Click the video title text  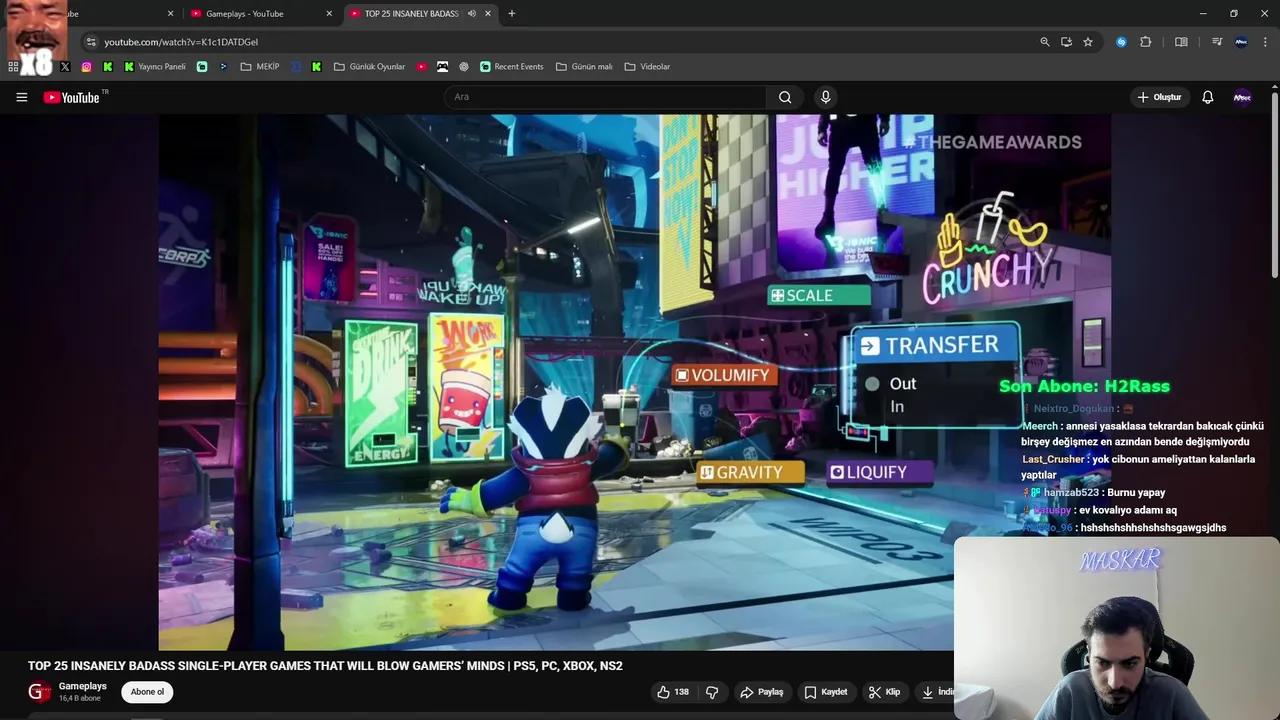[x=325, y=666]
